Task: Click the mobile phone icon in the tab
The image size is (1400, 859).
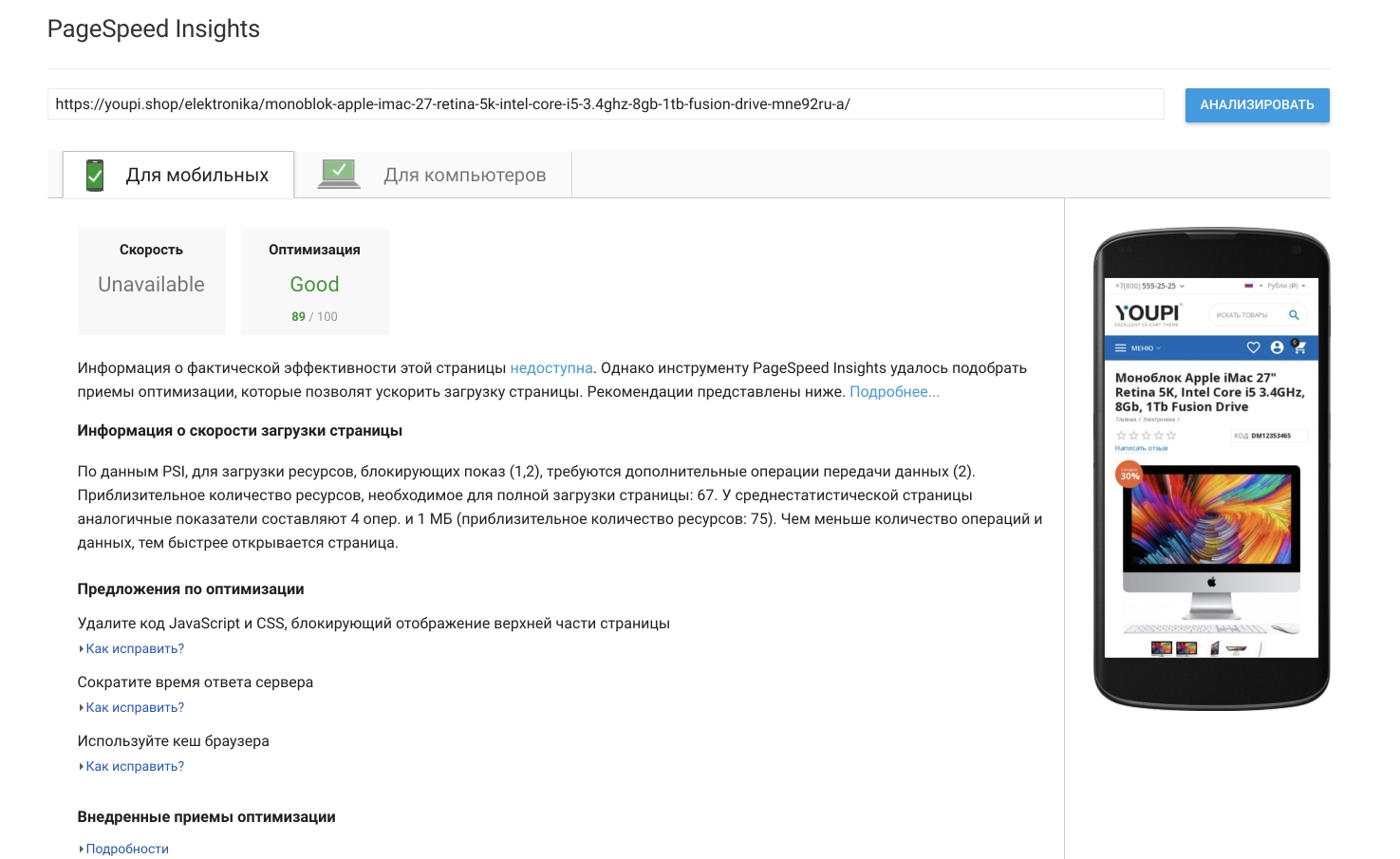Action: (95, 175)
